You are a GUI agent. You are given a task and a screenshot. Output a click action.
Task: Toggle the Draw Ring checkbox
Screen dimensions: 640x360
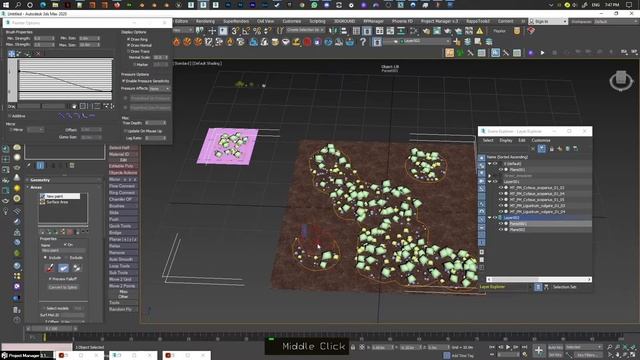click(x=128, y=39)
